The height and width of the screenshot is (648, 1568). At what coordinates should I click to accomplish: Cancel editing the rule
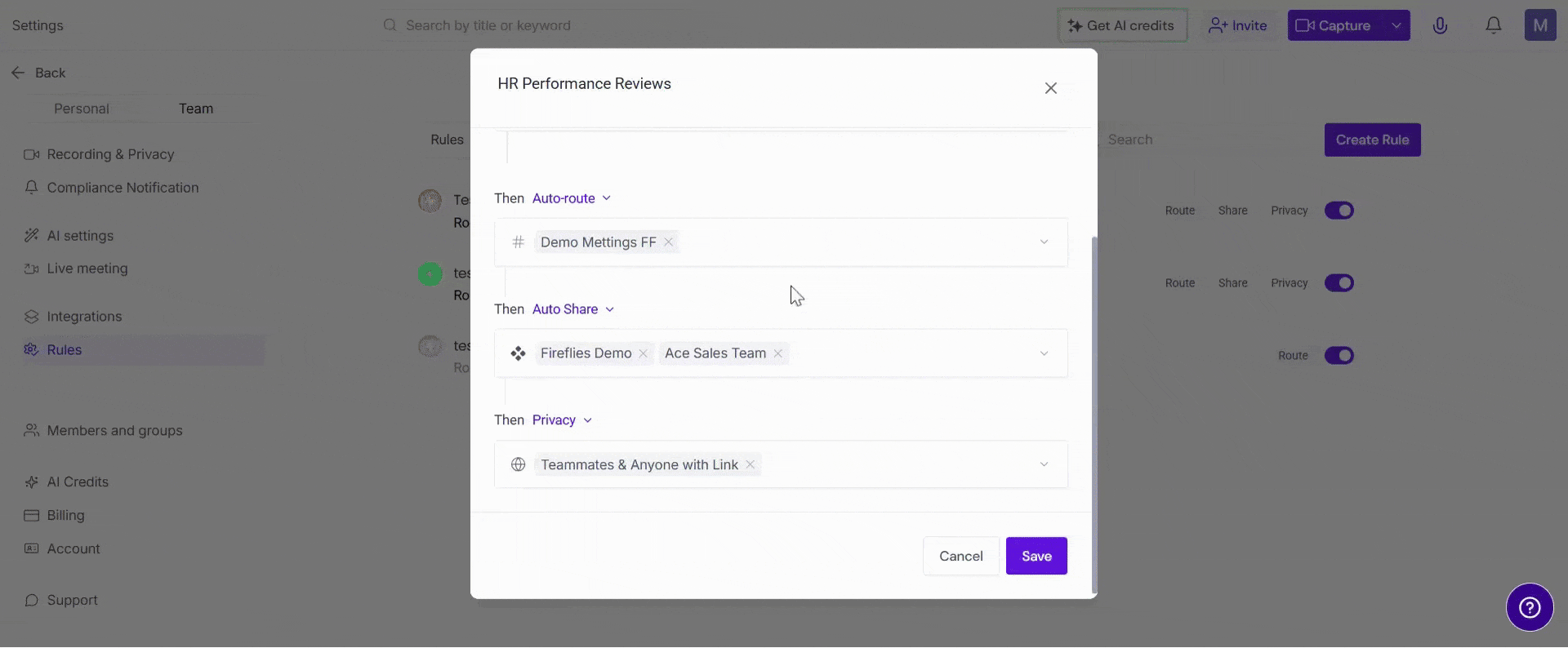pos(960,556)
